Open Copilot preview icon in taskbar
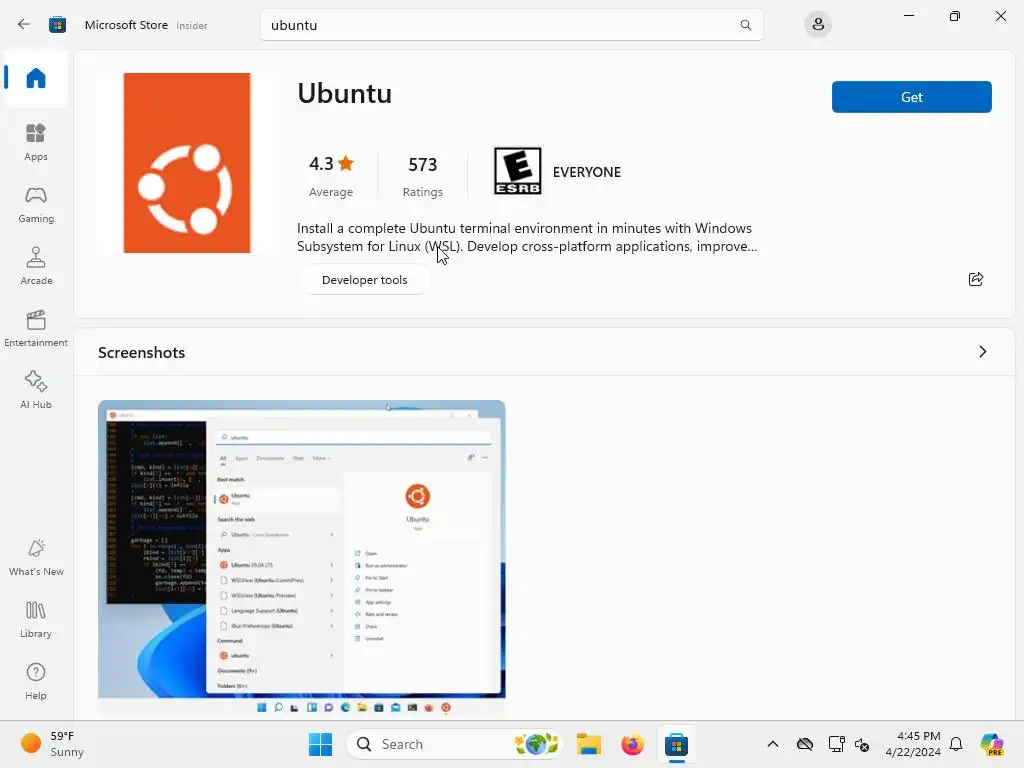 (x=992, y=744)
